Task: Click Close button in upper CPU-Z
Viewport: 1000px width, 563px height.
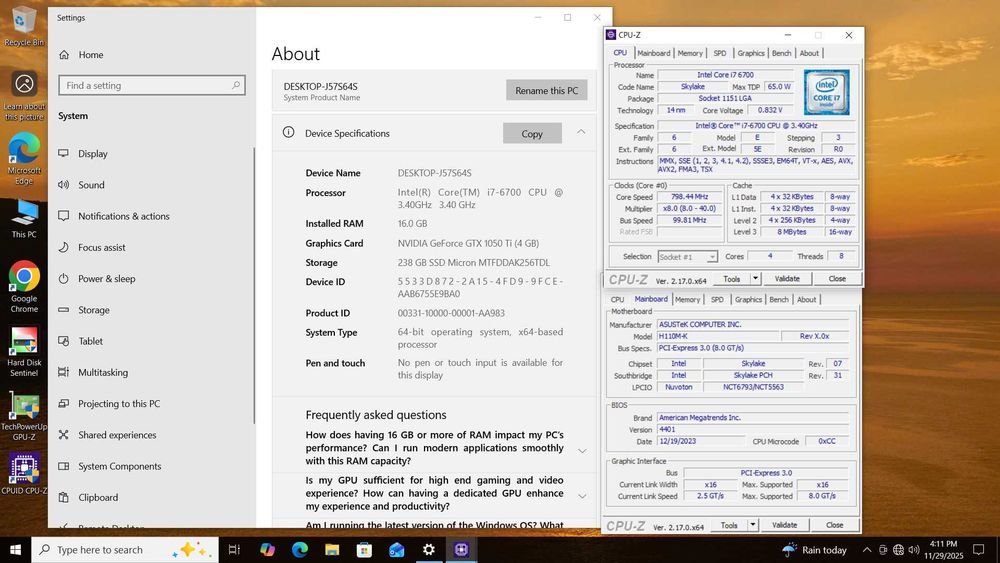Action: 837,279
